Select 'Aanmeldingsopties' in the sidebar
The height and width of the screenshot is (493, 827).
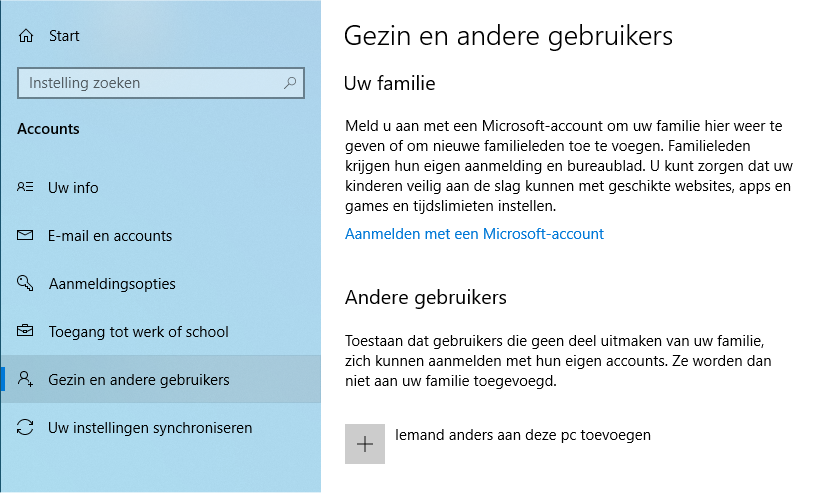pos(112,284)
